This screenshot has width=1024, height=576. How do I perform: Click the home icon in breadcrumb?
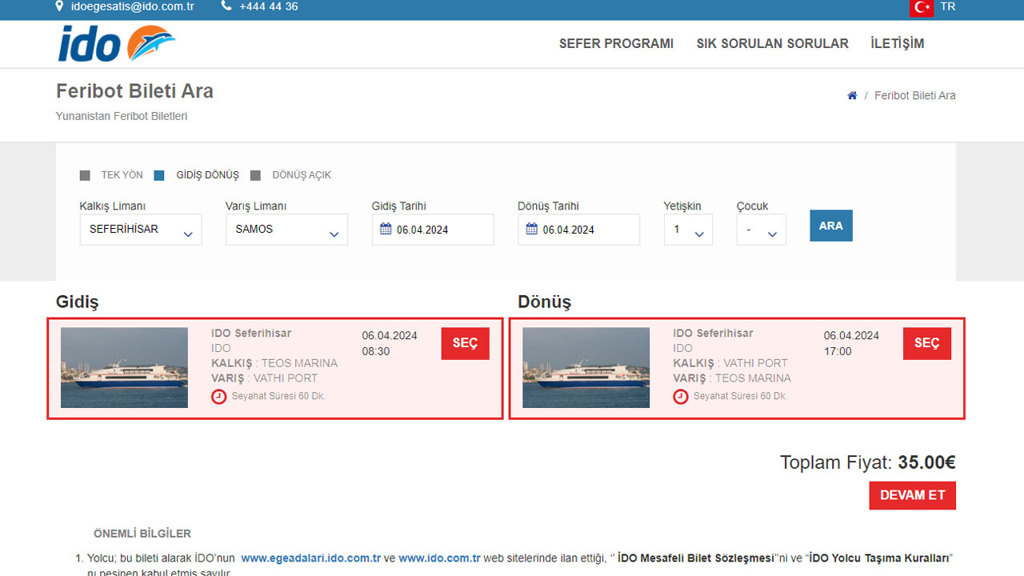852,96
